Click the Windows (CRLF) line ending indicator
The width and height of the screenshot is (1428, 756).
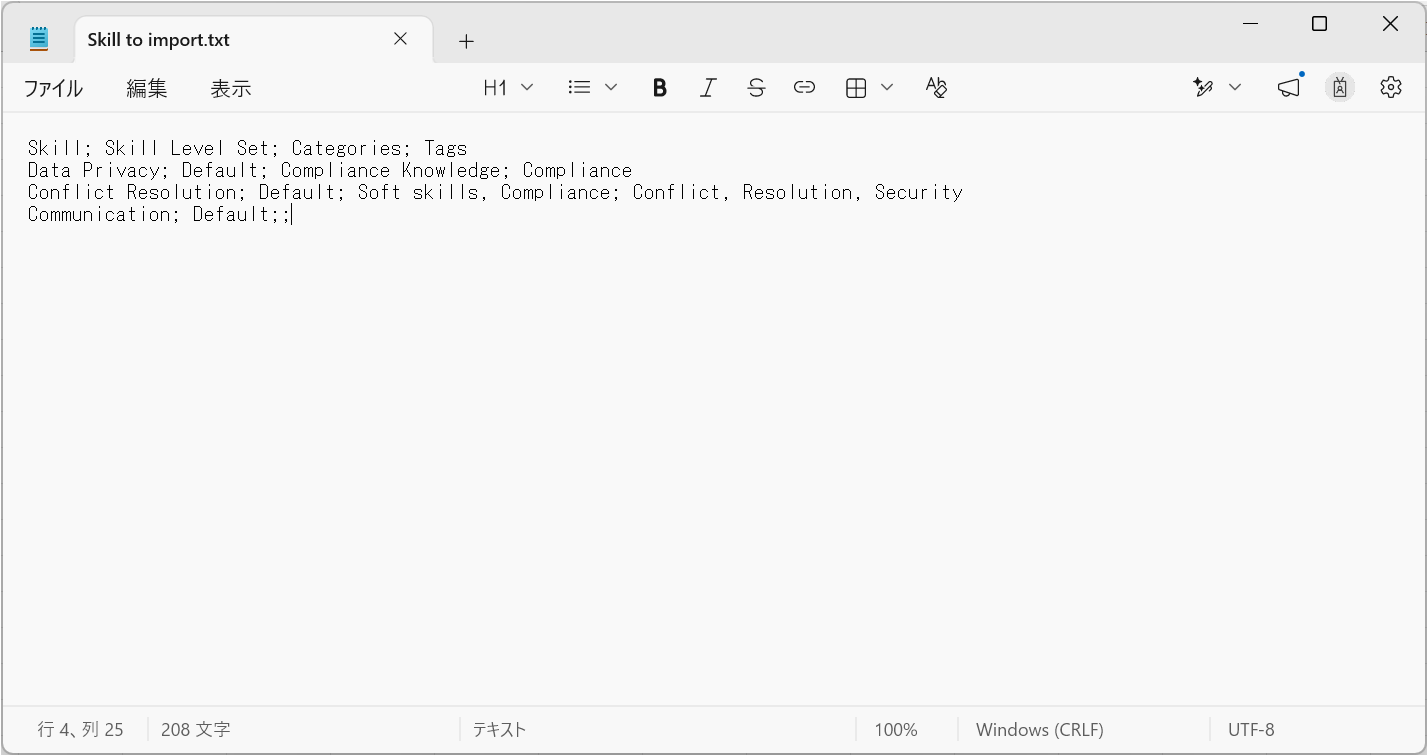click(x=1040, y=730)
